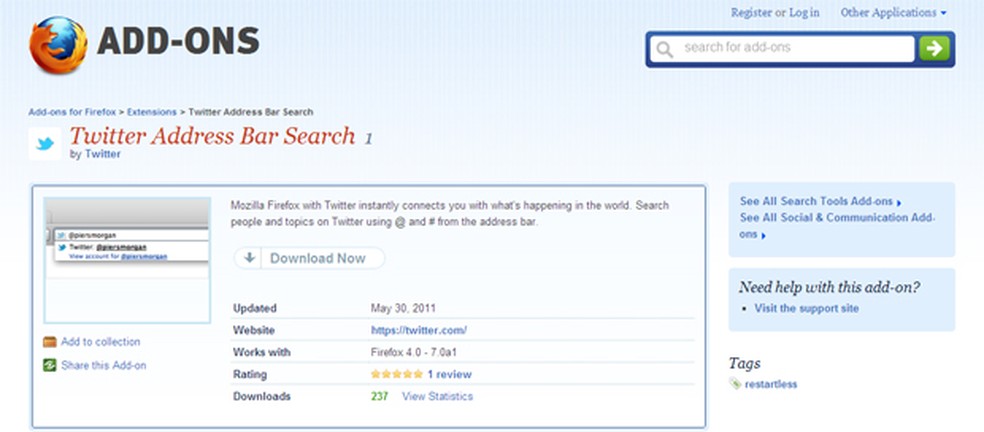The width and height of the screenshot is (984, 432).
Task: Click the Share this Add-on green icon
Action: 50,365
